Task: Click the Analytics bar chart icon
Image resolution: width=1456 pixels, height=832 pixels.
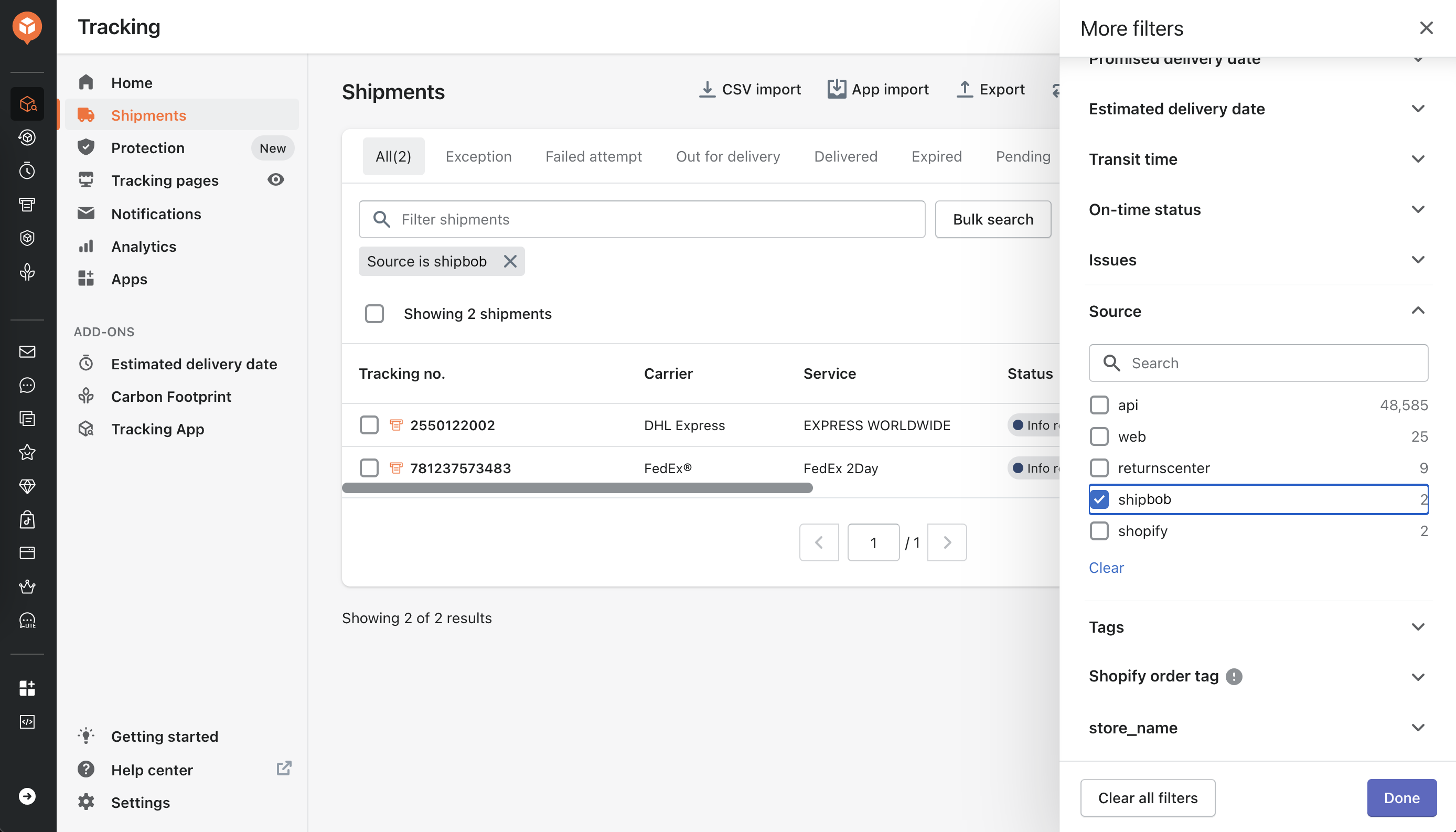Action: point(87,245)
